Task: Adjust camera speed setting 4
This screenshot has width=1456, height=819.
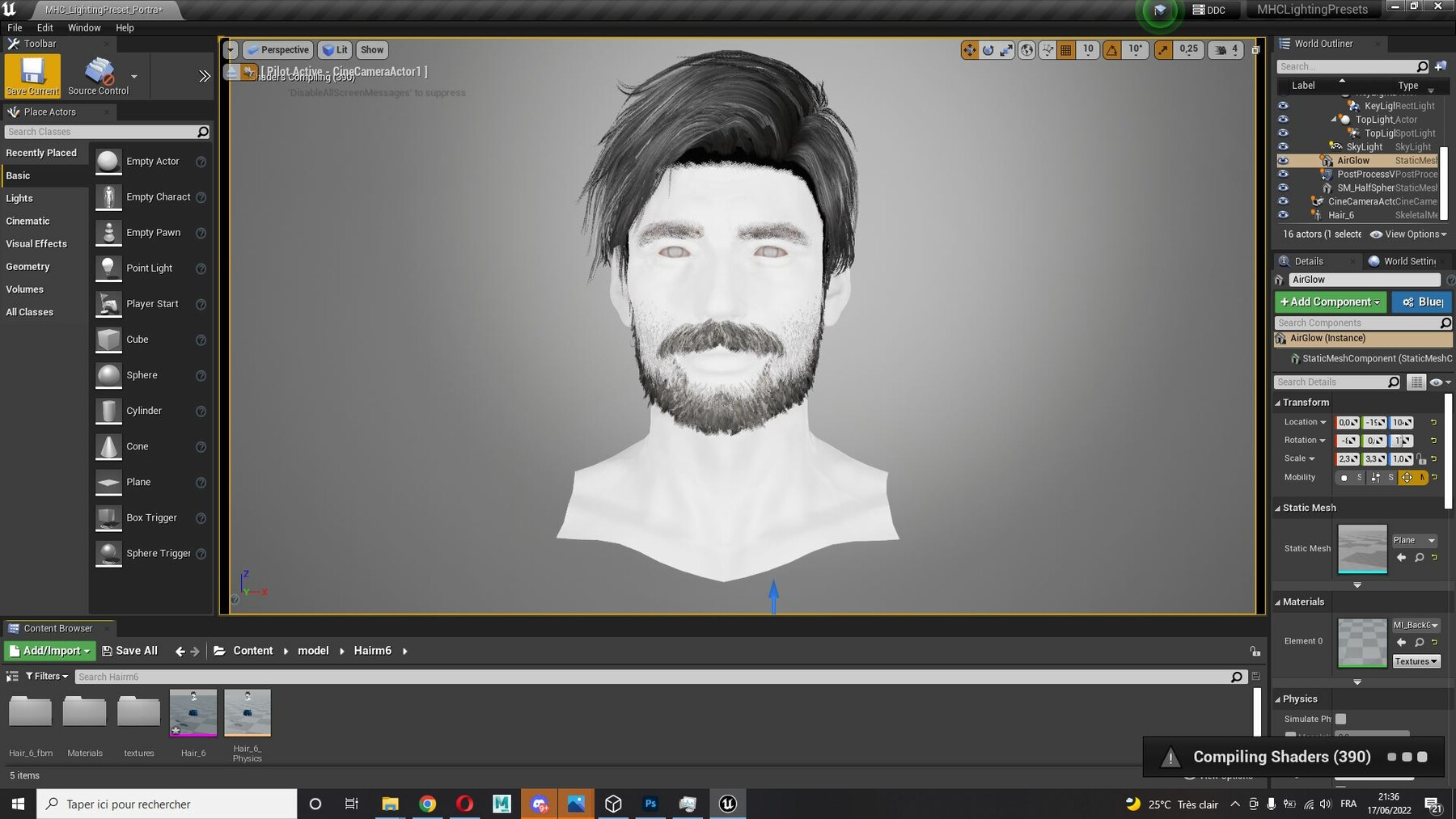Action: click(1225, 50)
